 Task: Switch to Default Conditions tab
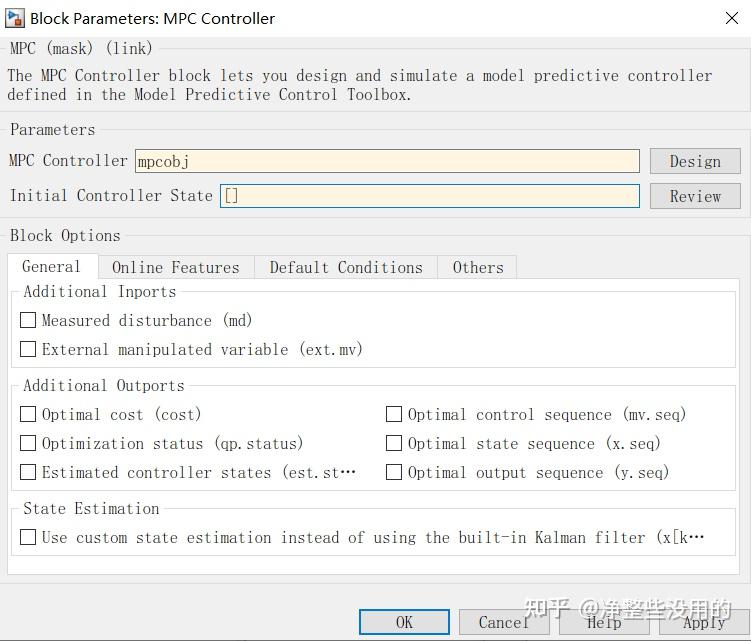[346, 268]
